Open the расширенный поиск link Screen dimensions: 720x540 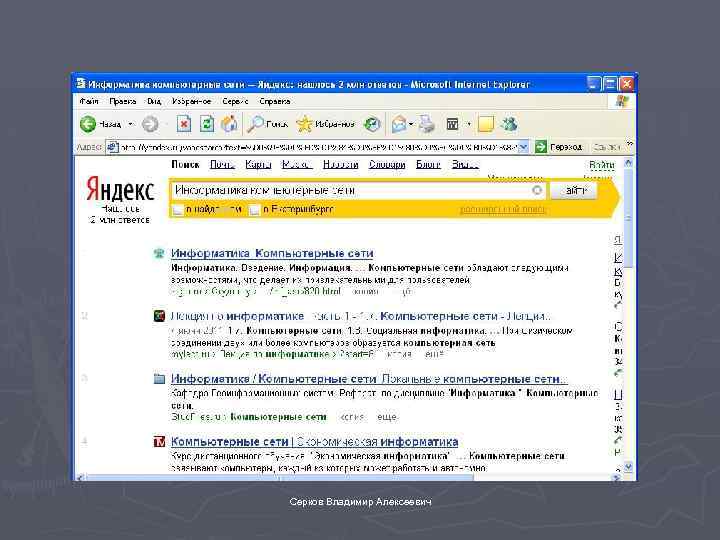pyautogui.click(x=502, y=209)
